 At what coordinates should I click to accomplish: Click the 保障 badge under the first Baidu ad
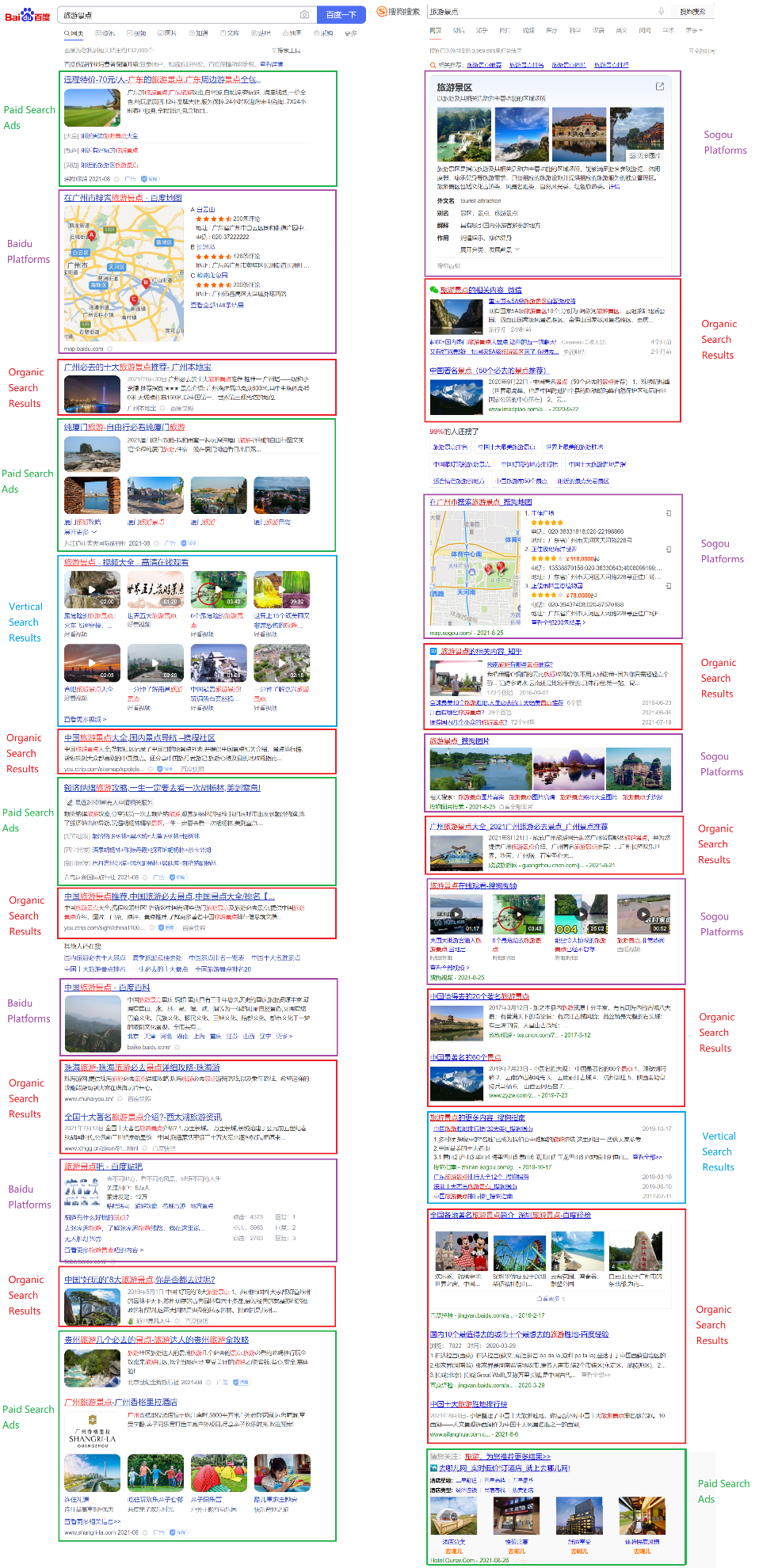tap(150, 179)
